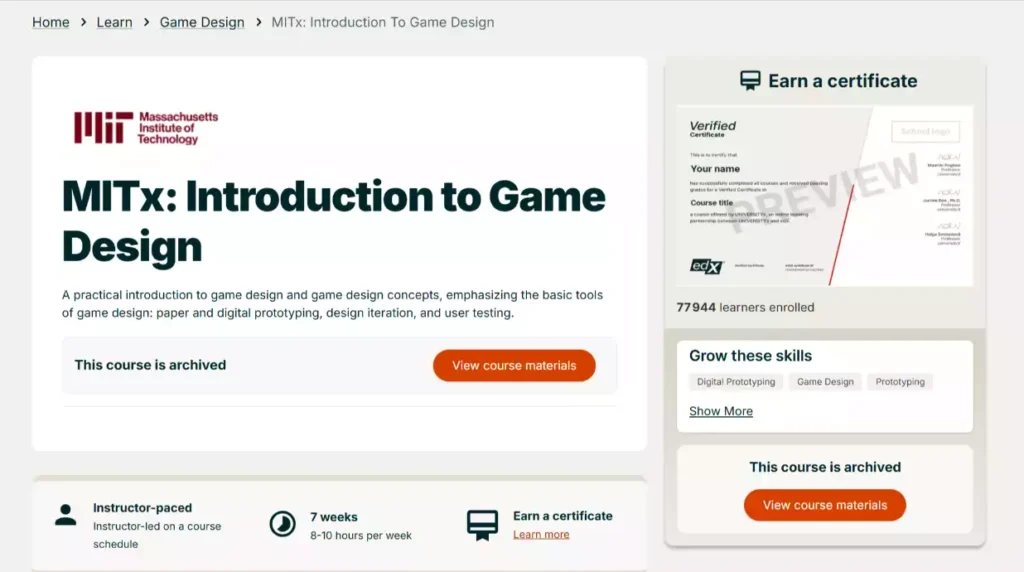
Task: Click the course title MITx: Introduction to Game Design
Action: pyautogui.click(x=334, y=221)
